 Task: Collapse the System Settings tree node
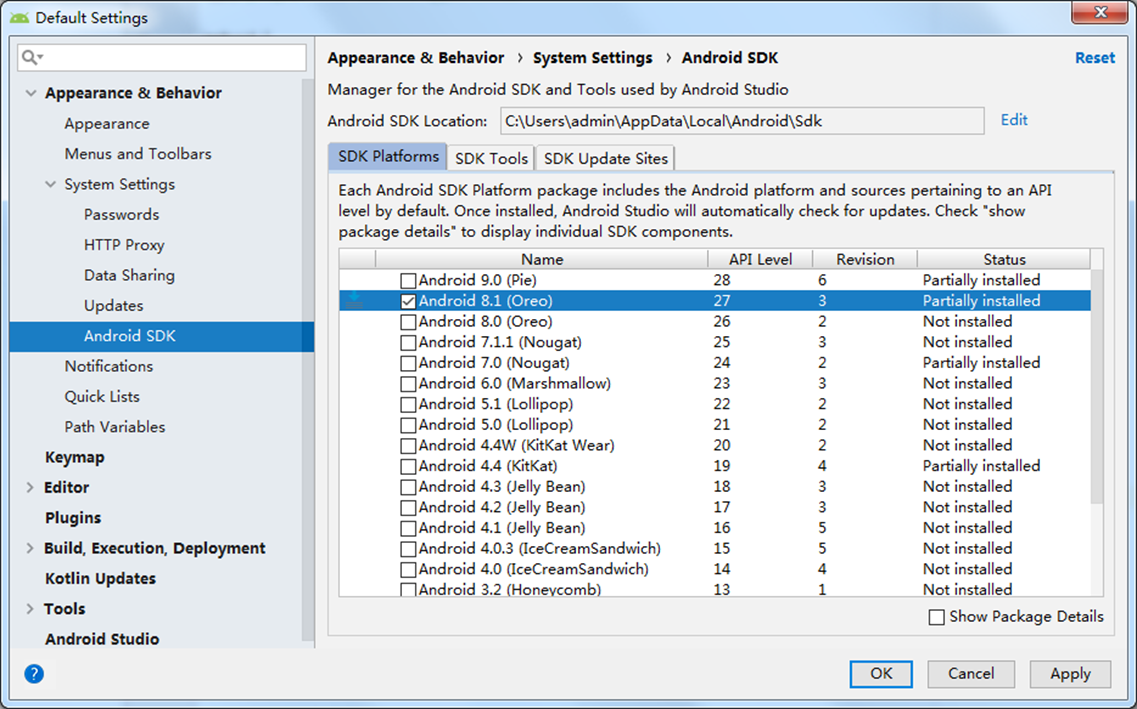click(50, 184)
